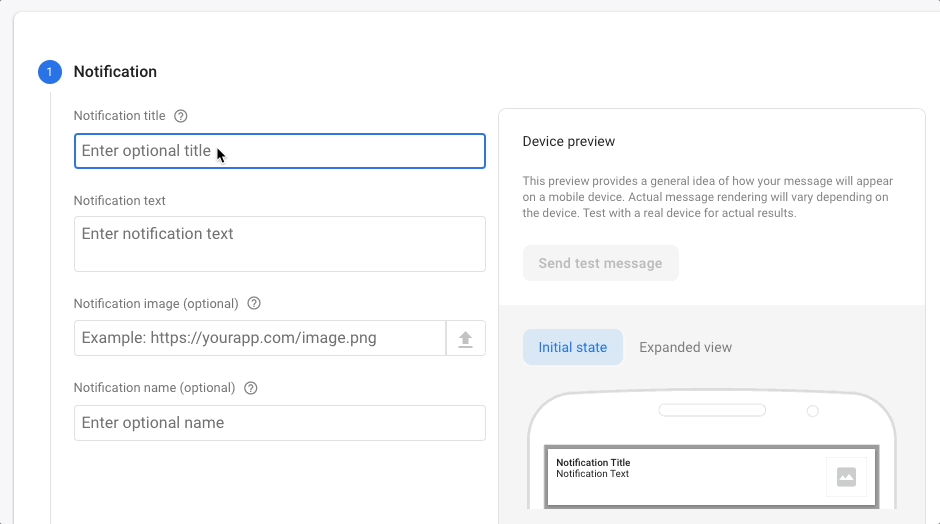
Task: Click the 'Notification title' field label
Action: [x=119, y=116]
